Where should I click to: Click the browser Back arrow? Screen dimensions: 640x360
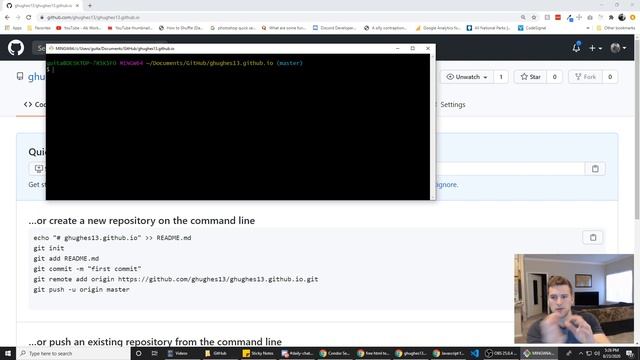7,17
